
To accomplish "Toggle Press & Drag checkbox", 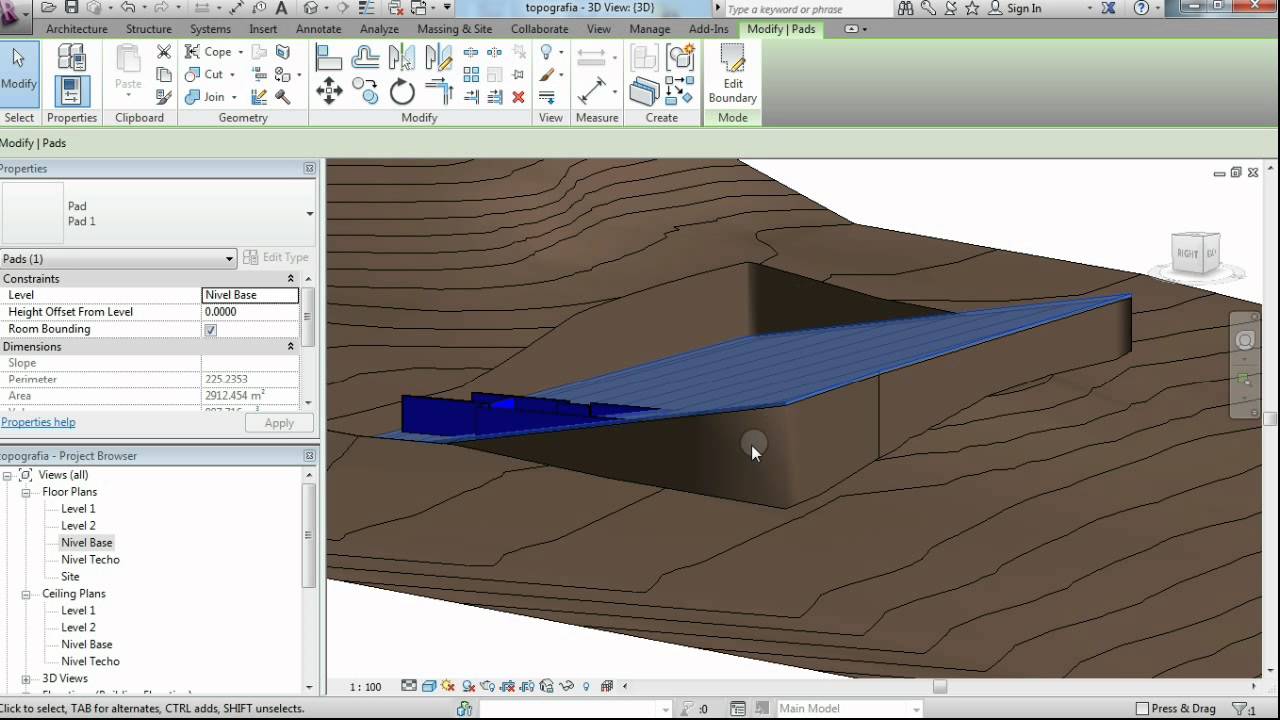I will click(1143, 708).
